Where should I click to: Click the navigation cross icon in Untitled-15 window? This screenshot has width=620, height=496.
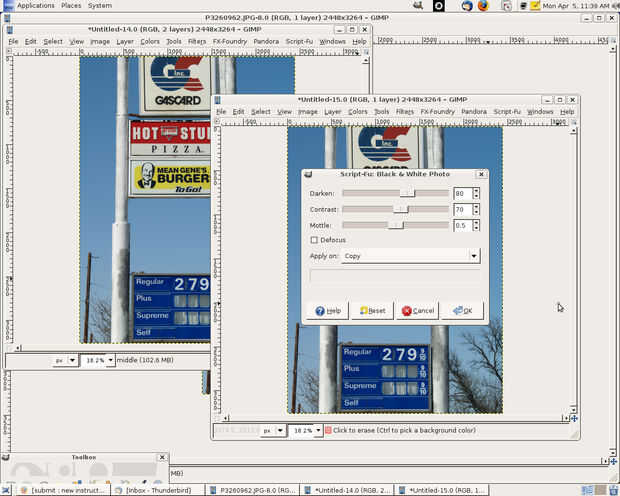point(574,418)
